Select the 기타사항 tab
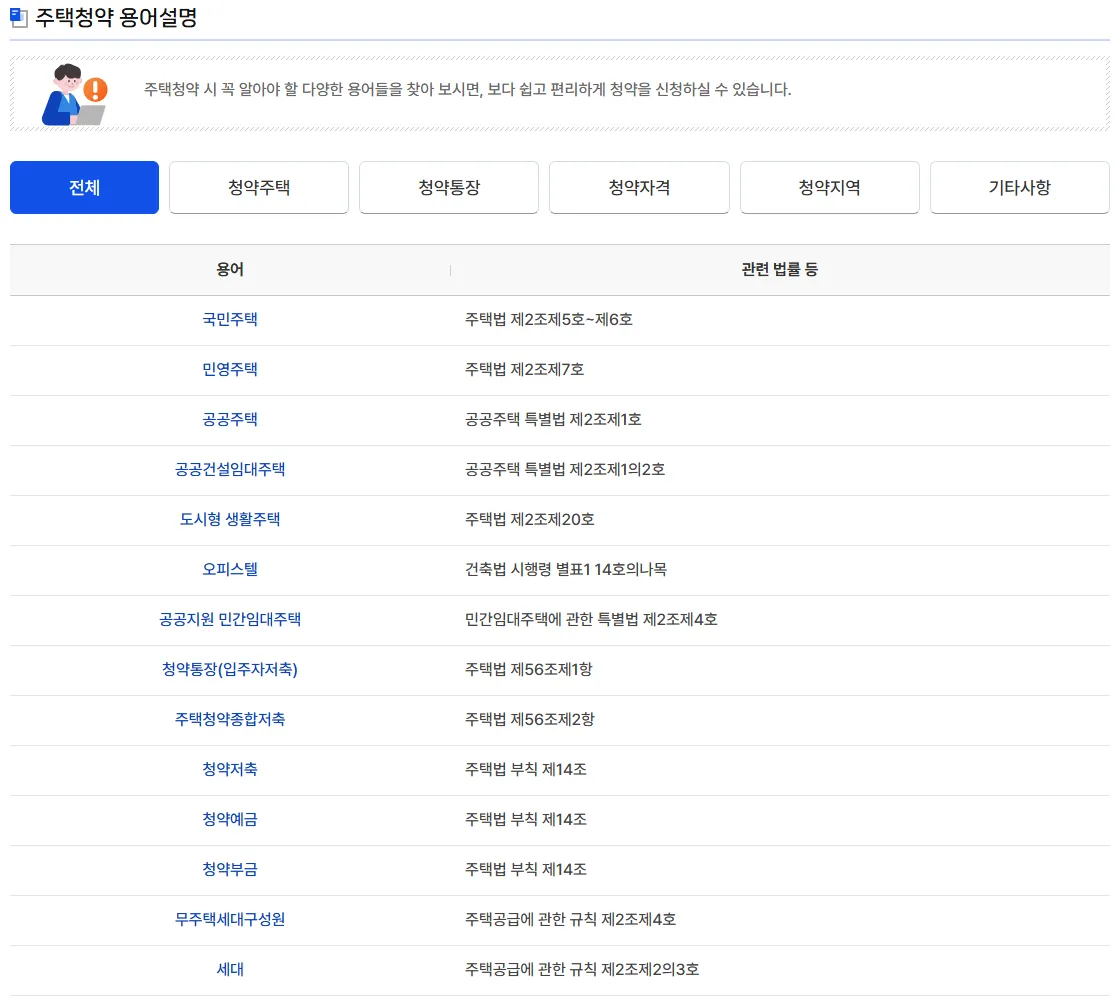The height and width of the screenshot is (1000, 1120). pos(1019,187)
